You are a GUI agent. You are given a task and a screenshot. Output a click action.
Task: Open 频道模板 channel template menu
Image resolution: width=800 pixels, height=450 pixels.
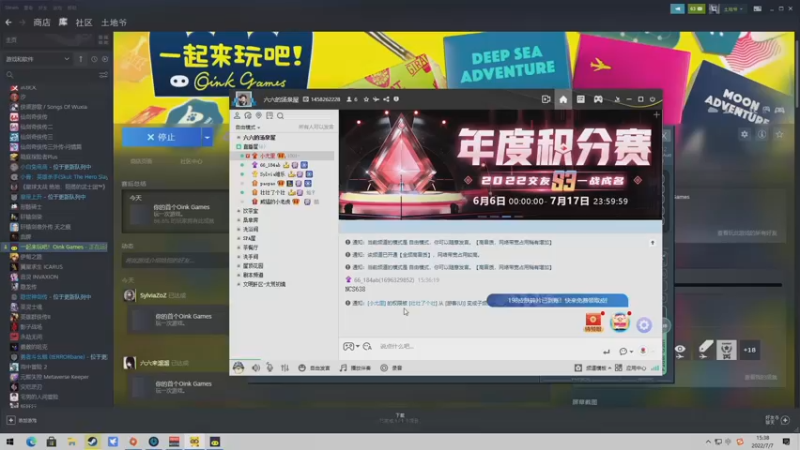[x=593, y=368]
